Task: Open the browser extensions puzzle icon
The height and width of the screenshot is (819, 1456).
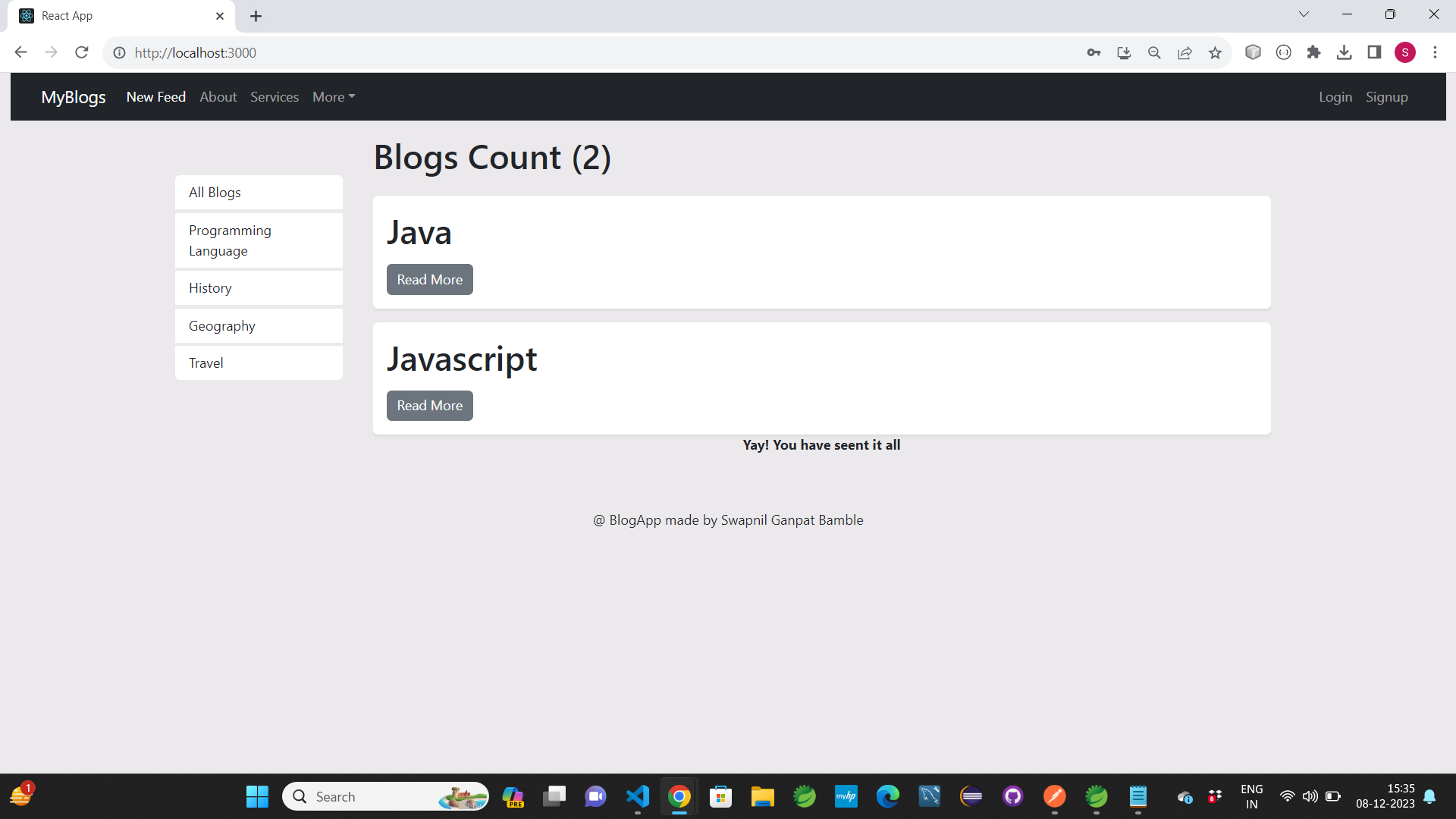Action: tap(1313, 52)
